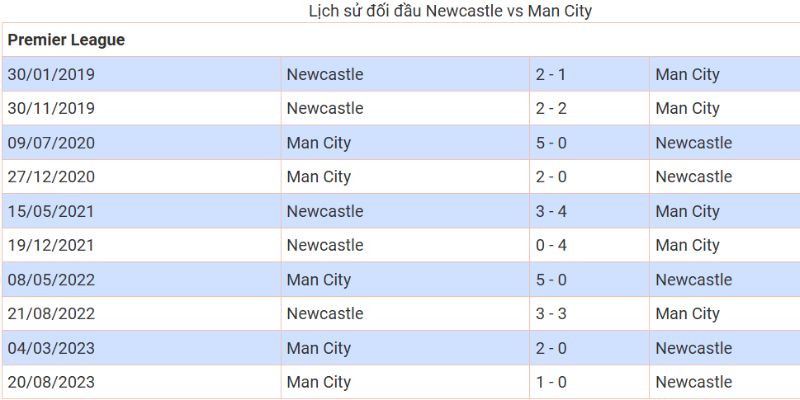Select the 30/11/2019 date cell
800x400 pixels.
tap(51, 108)
